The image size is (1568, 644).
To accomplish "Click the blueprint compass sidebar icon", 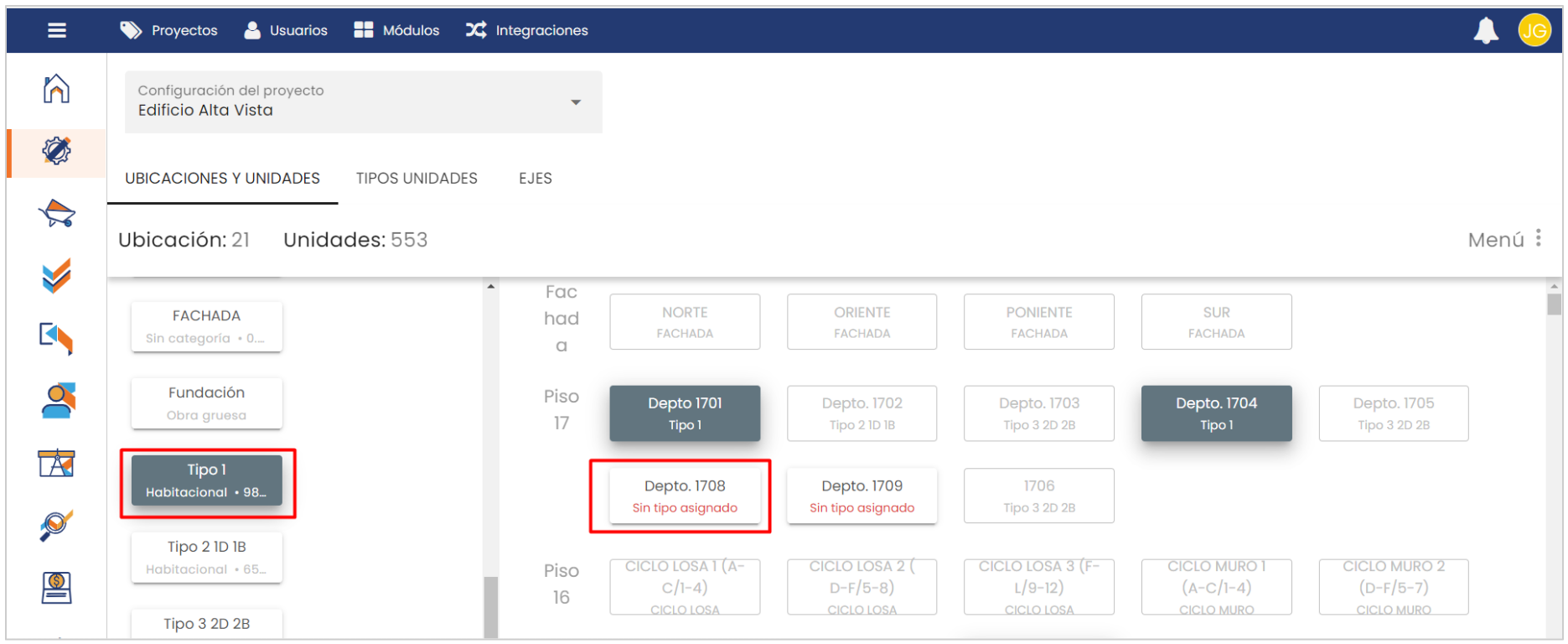I will (56, 462).
